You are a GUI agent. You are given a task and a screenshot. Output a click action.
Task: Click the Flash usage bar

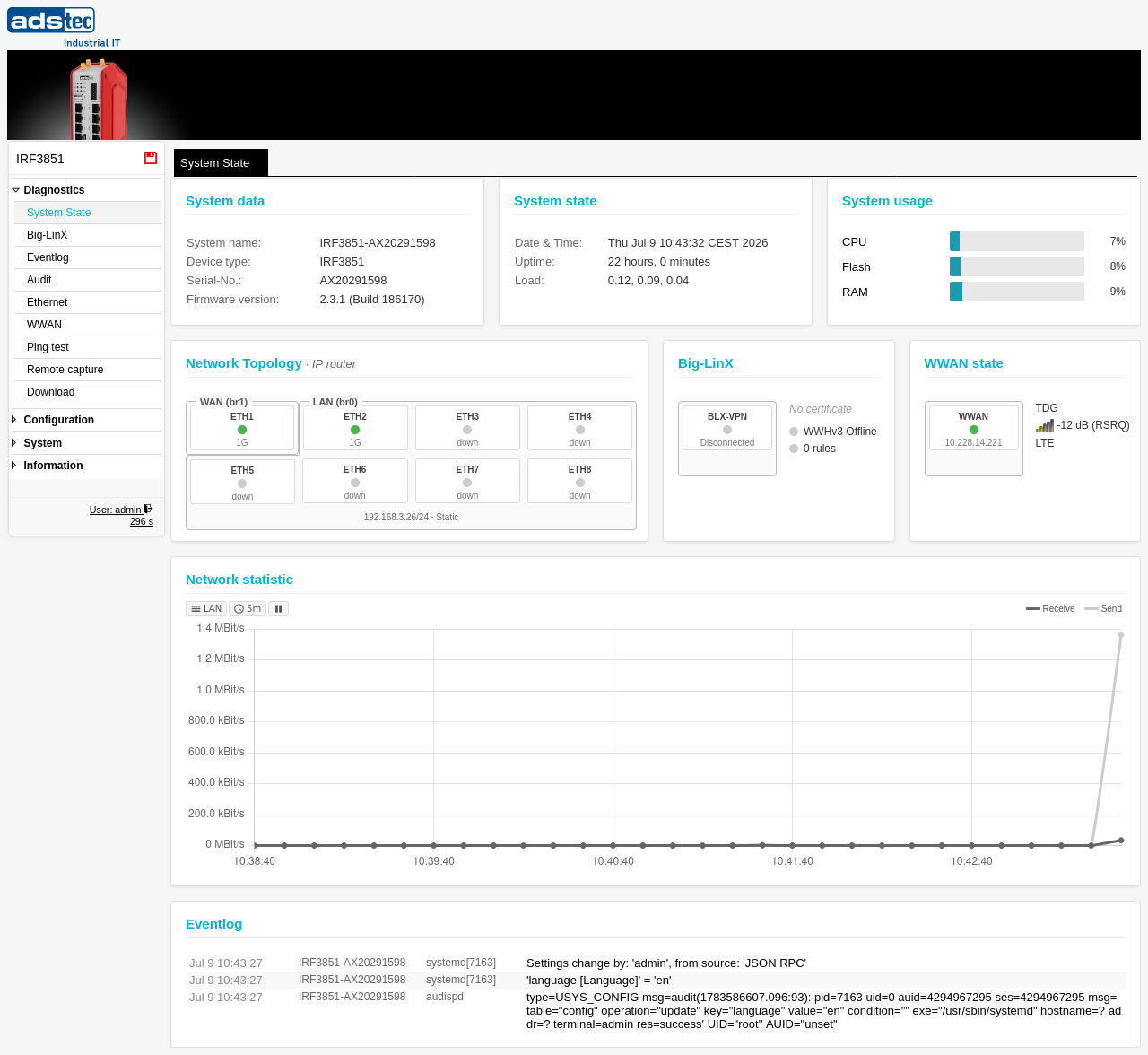[1017, 266]
